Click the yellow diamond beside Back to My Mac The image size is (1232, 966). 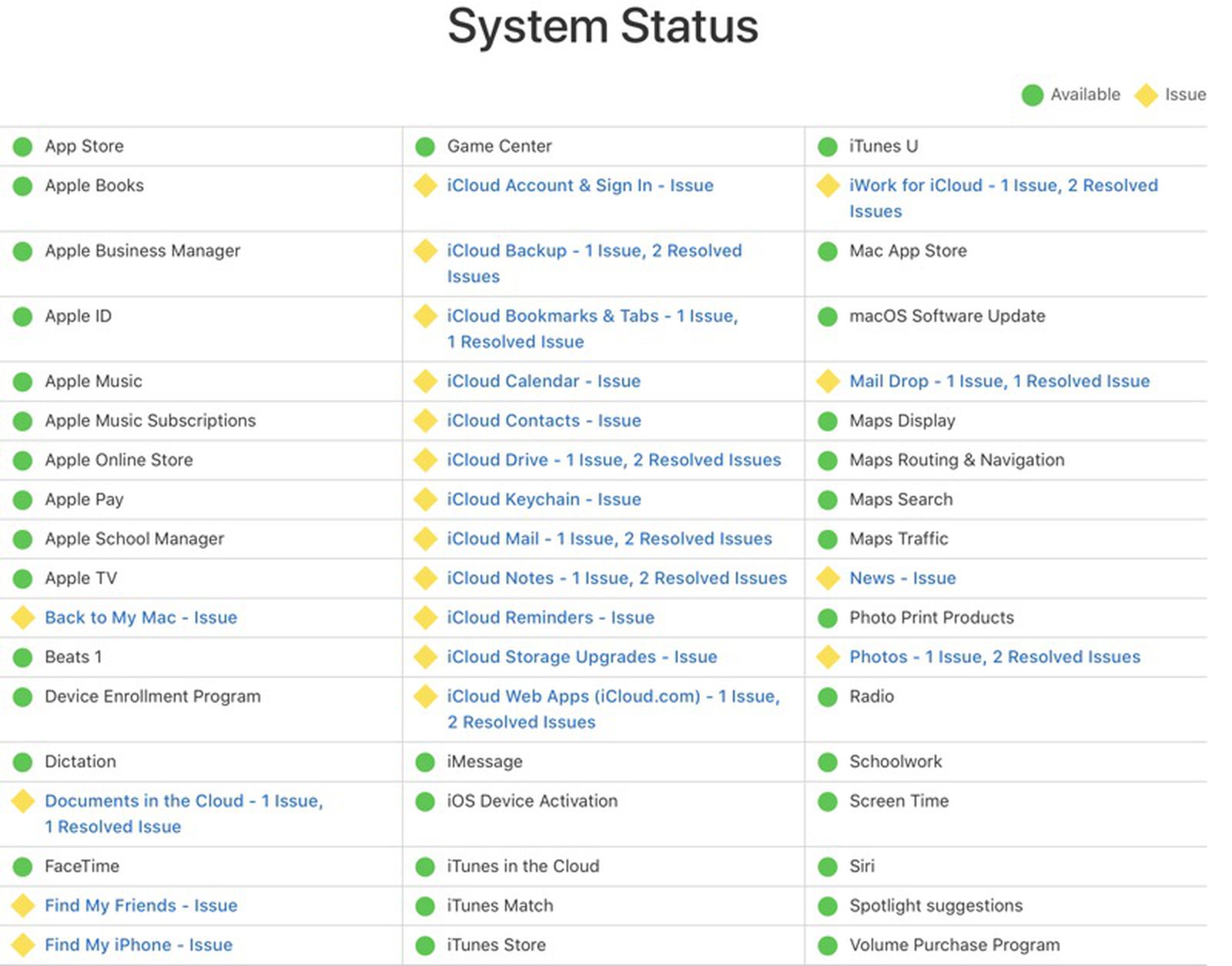pyautogui.click(x=23, y=618)
